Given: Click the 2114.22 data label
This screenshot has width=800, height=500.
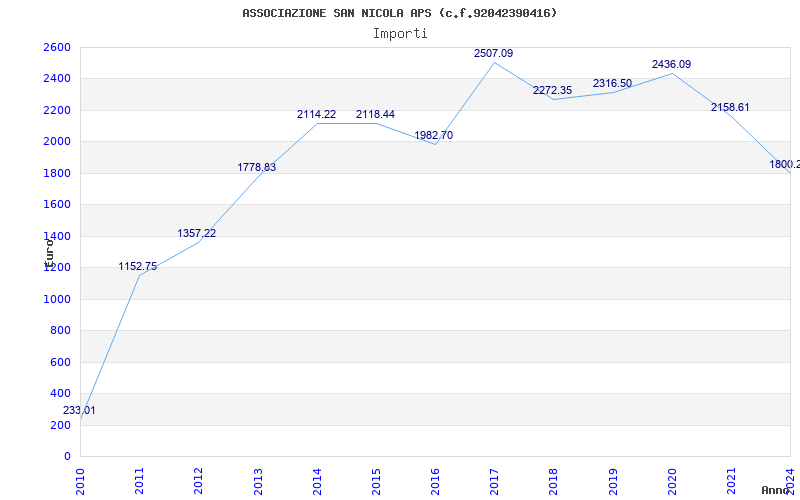Looking at the screenshot, I should pos(316,114).
